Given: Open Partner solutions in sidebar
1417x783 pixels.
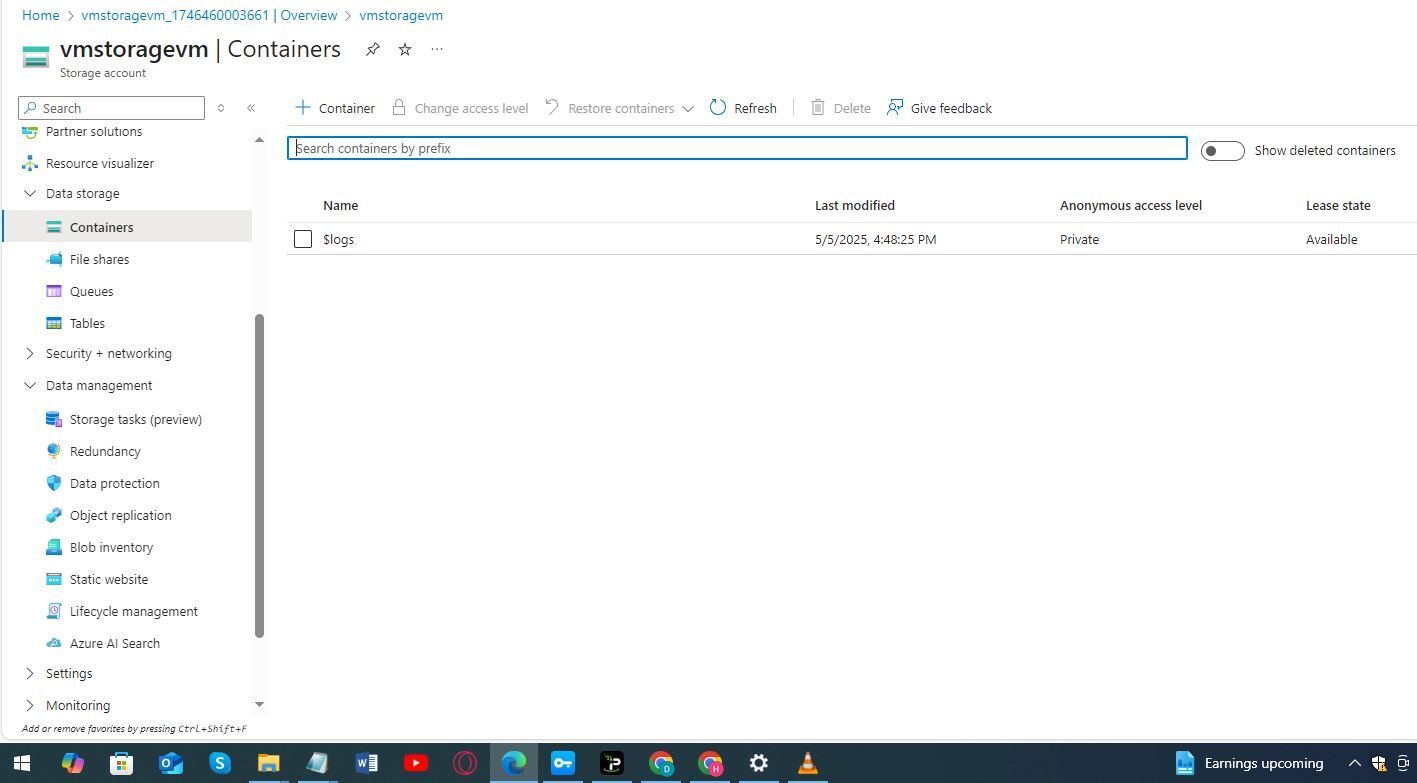Looking at the screenshot, I should [94, 132].
